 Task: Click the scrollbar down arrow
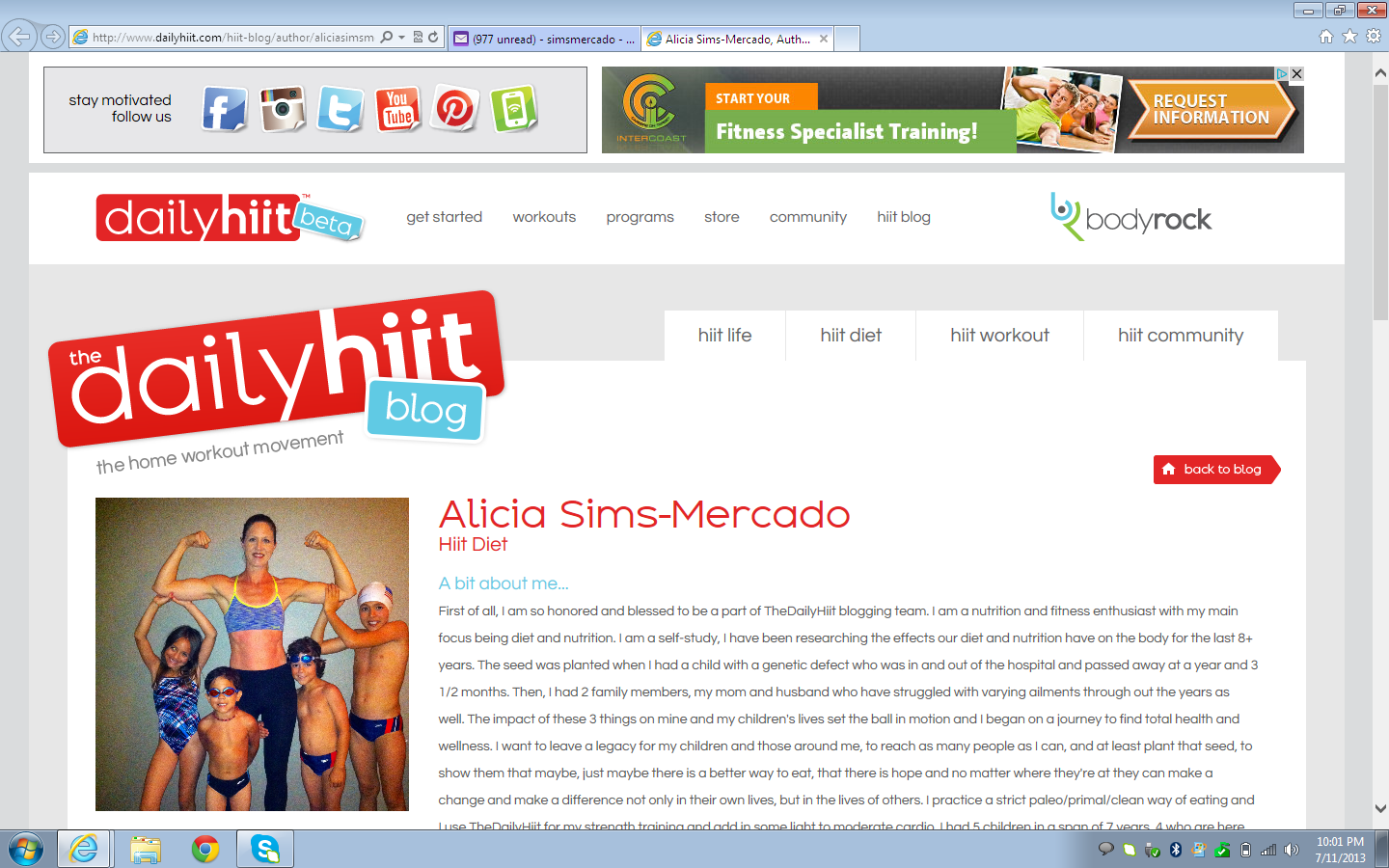[1380, 809]
